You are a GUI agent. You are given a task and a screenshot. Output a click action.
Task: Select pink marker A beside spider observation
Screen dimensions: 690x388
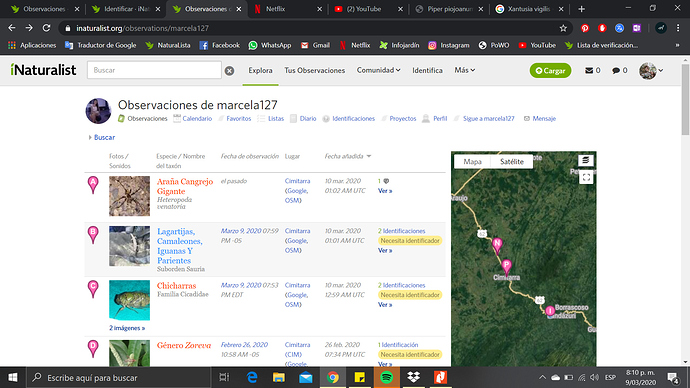pyautogui.click(x=93, y=184)
